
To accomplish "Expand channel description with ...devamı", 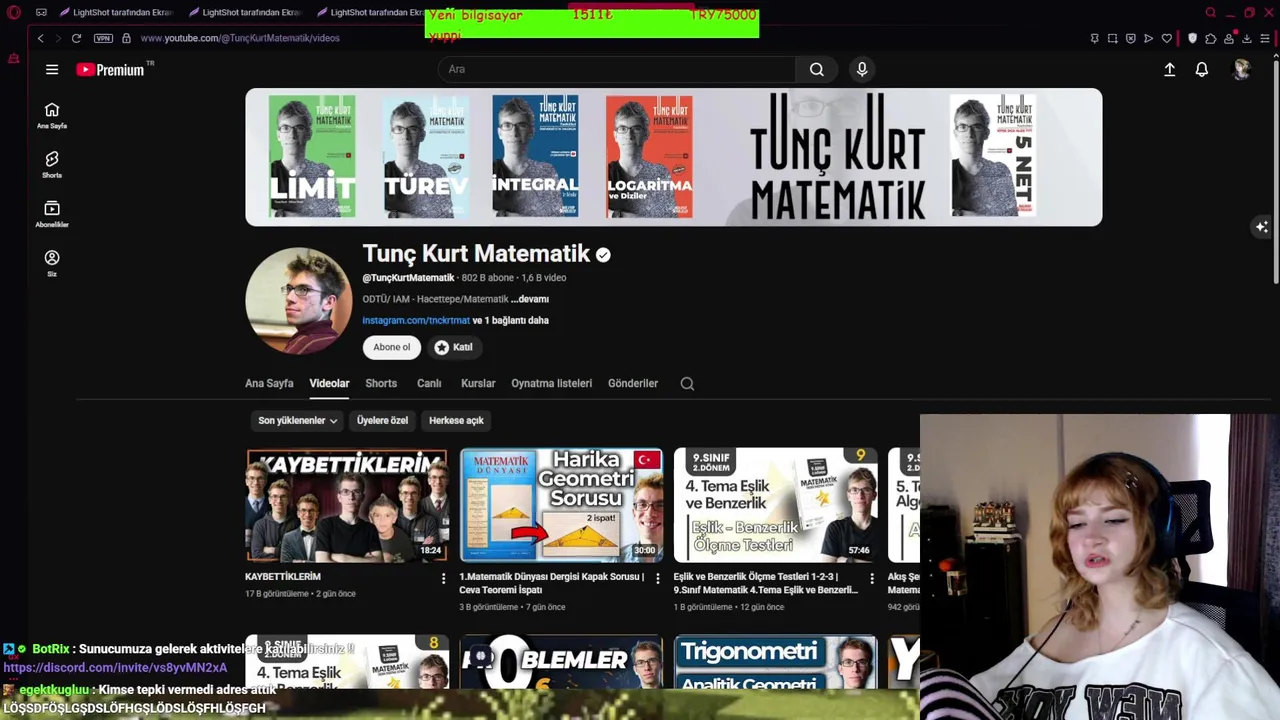I will [530, 299].
